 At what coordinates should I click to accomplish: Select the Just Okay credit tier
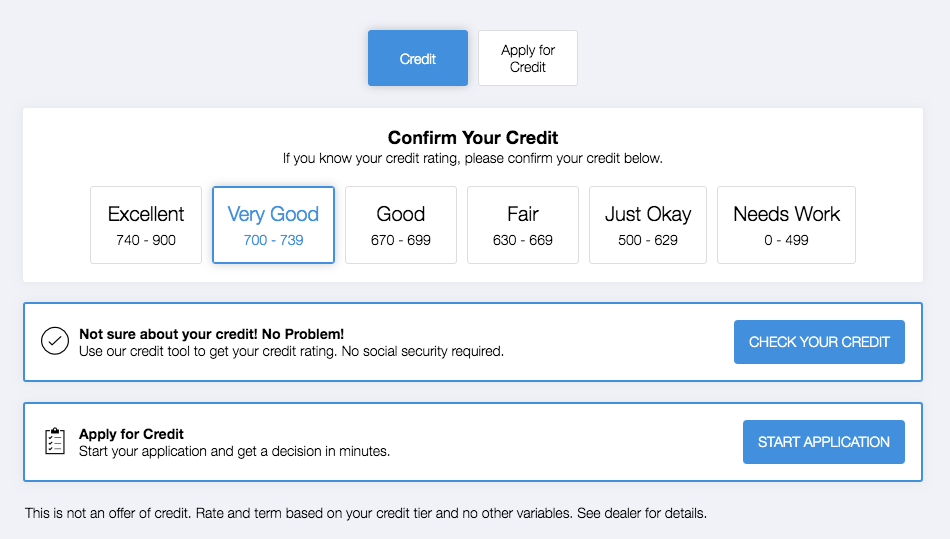coord(648,225)
